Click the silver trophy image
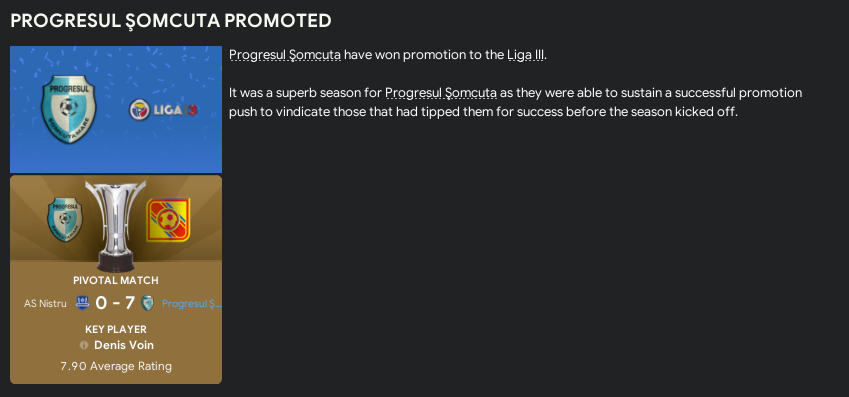849x397 pixels. point(116,226)
